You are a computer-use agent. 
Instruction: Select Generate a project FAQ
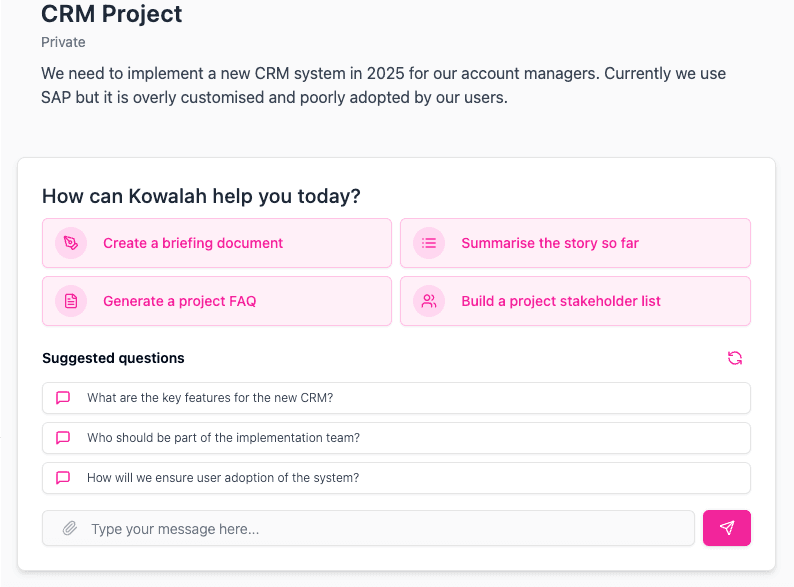[x=217, y=301]
